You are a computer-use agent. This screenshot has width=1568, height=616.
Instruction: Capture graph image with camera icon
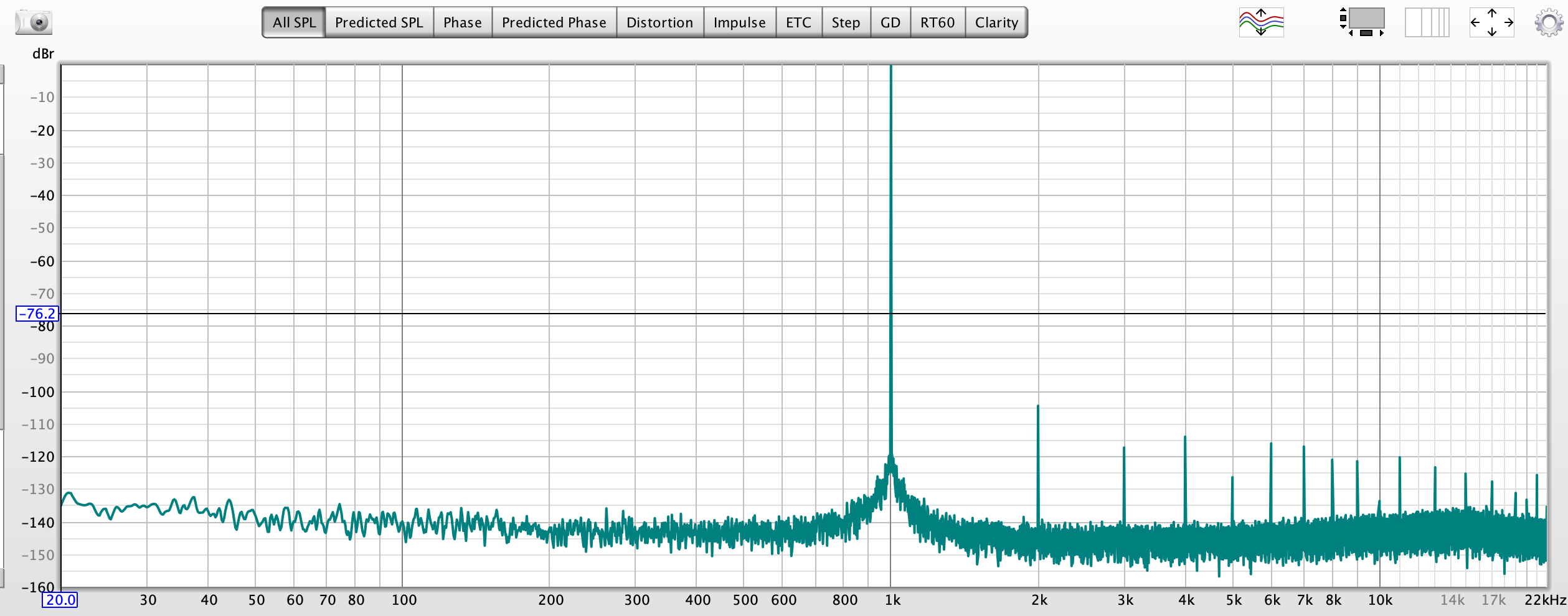pyautogui.click(x=34, y=22)
